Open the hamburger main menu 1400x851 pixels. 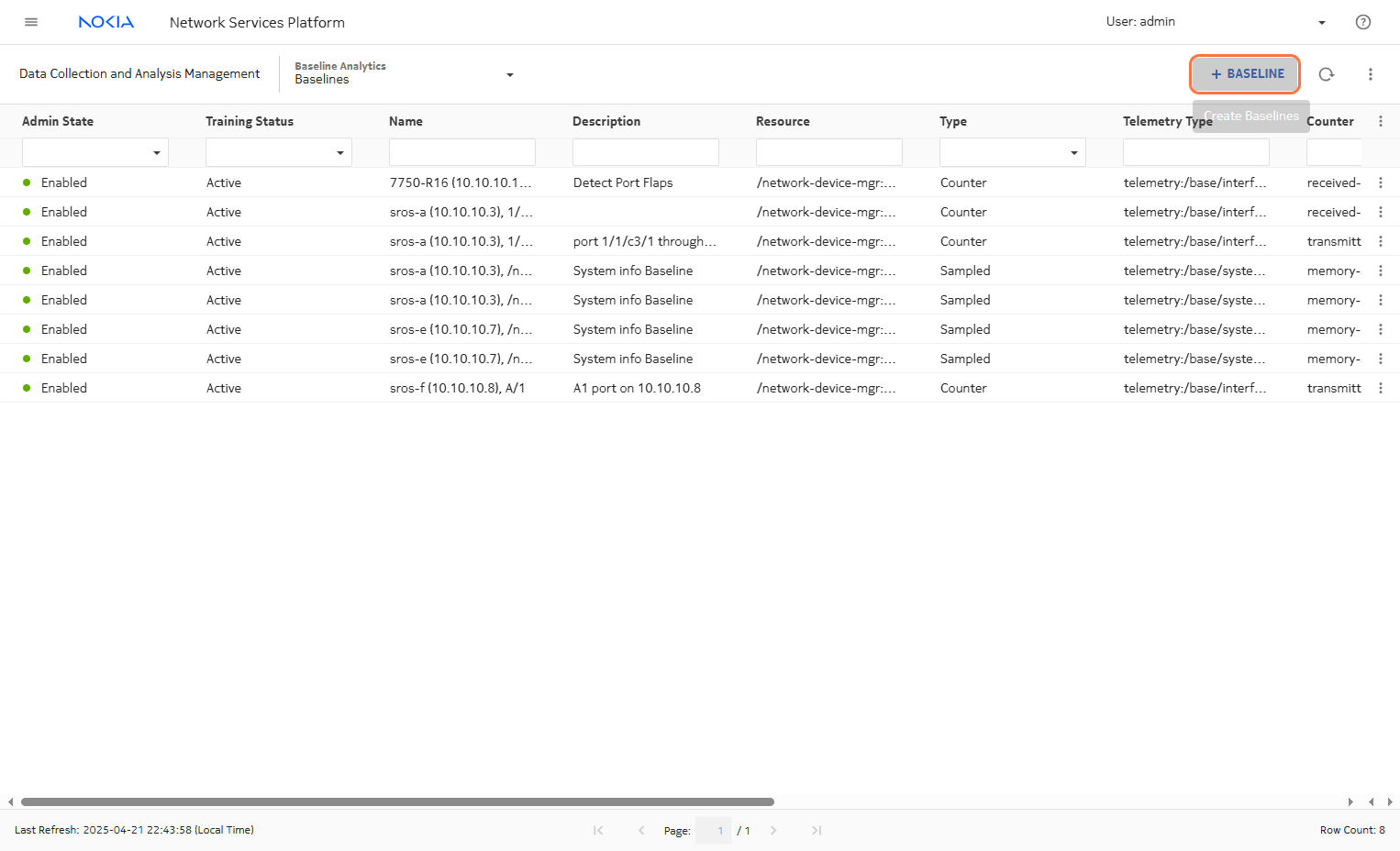(31, 22)
